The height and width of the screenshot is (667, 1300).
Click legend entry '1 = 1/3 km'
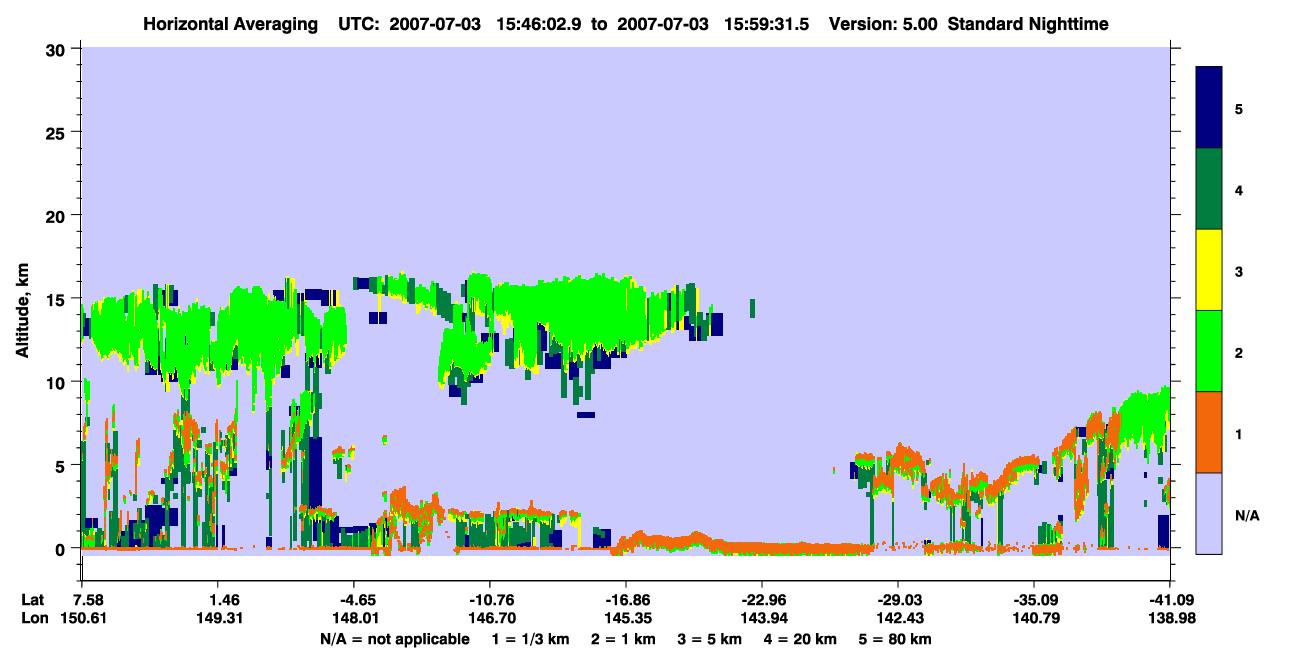coord(532,638)
